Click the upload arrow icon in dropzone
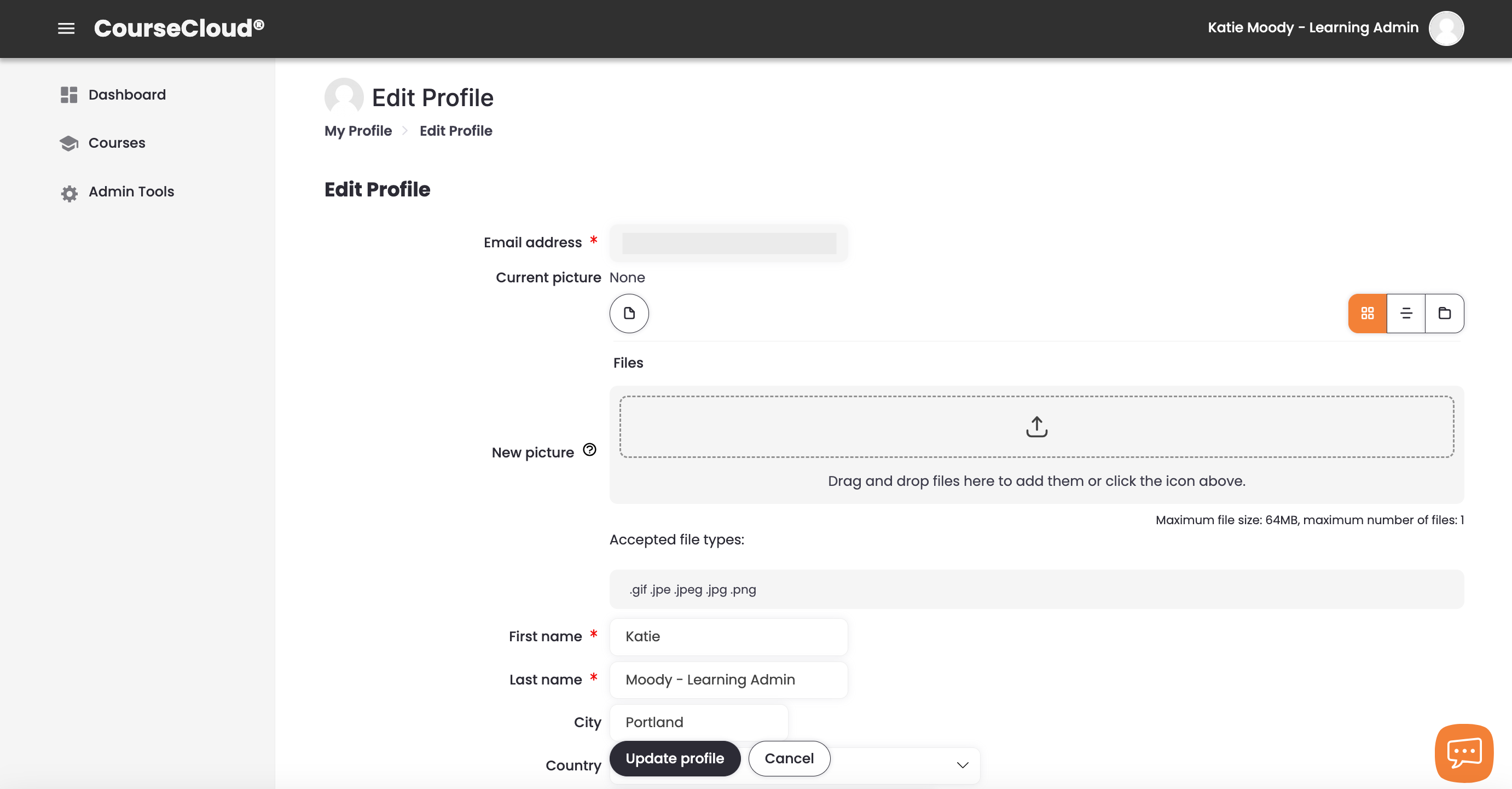Image resolution: width=1512 pixels, height=789 pixels. pos(1036,427)
